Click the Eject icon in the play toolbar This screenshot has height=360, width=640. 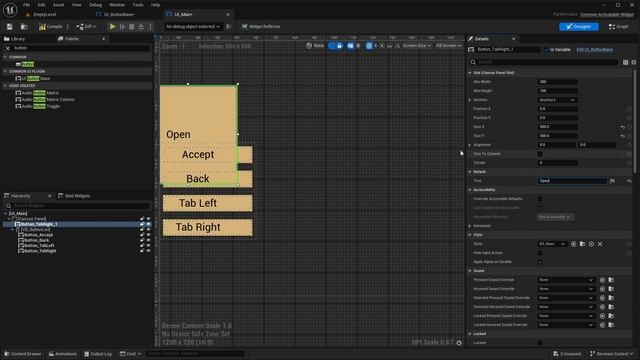click(x=141, y=27)
